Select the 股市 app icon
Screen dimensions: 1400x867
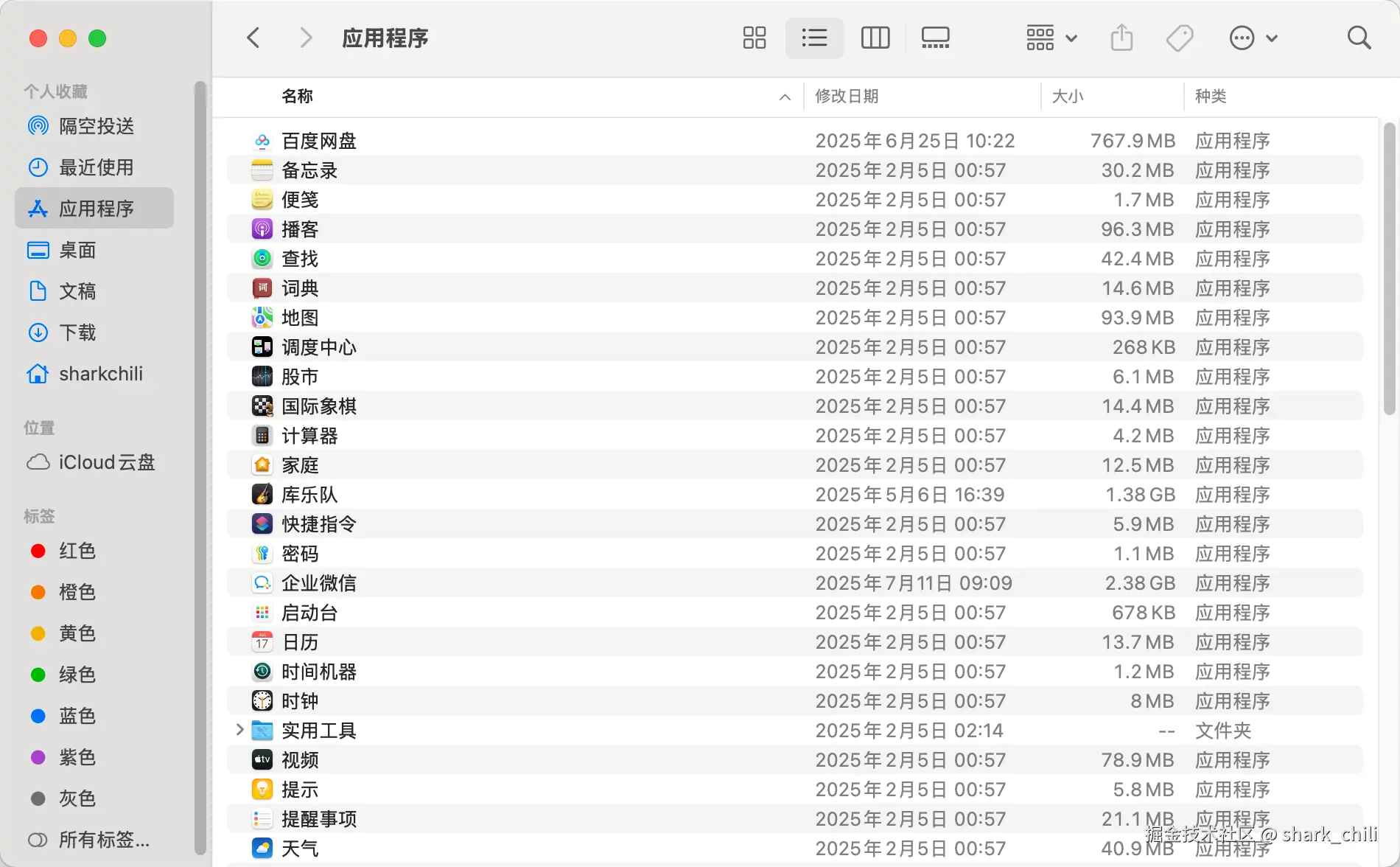262,377
